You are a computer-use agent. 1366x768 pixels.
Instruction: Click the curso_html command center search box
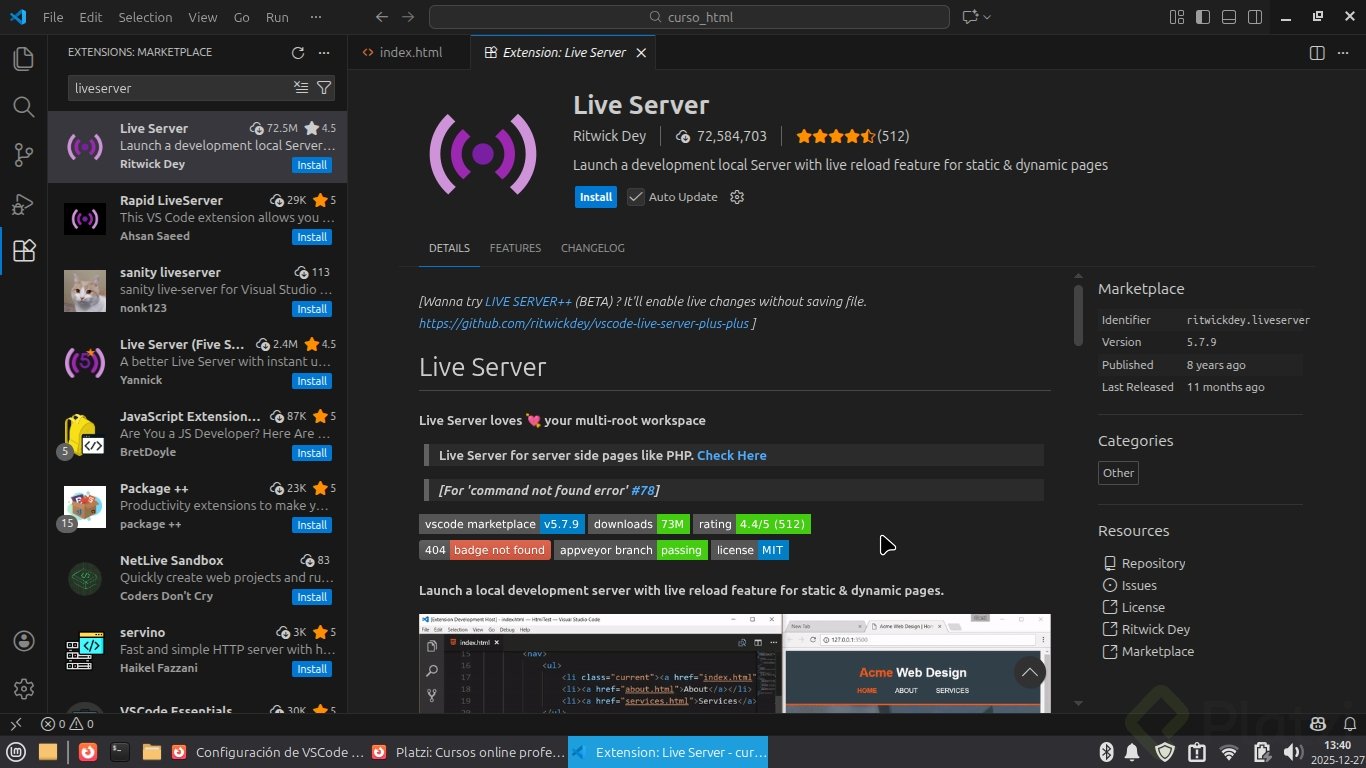click(x=689, y=17)
